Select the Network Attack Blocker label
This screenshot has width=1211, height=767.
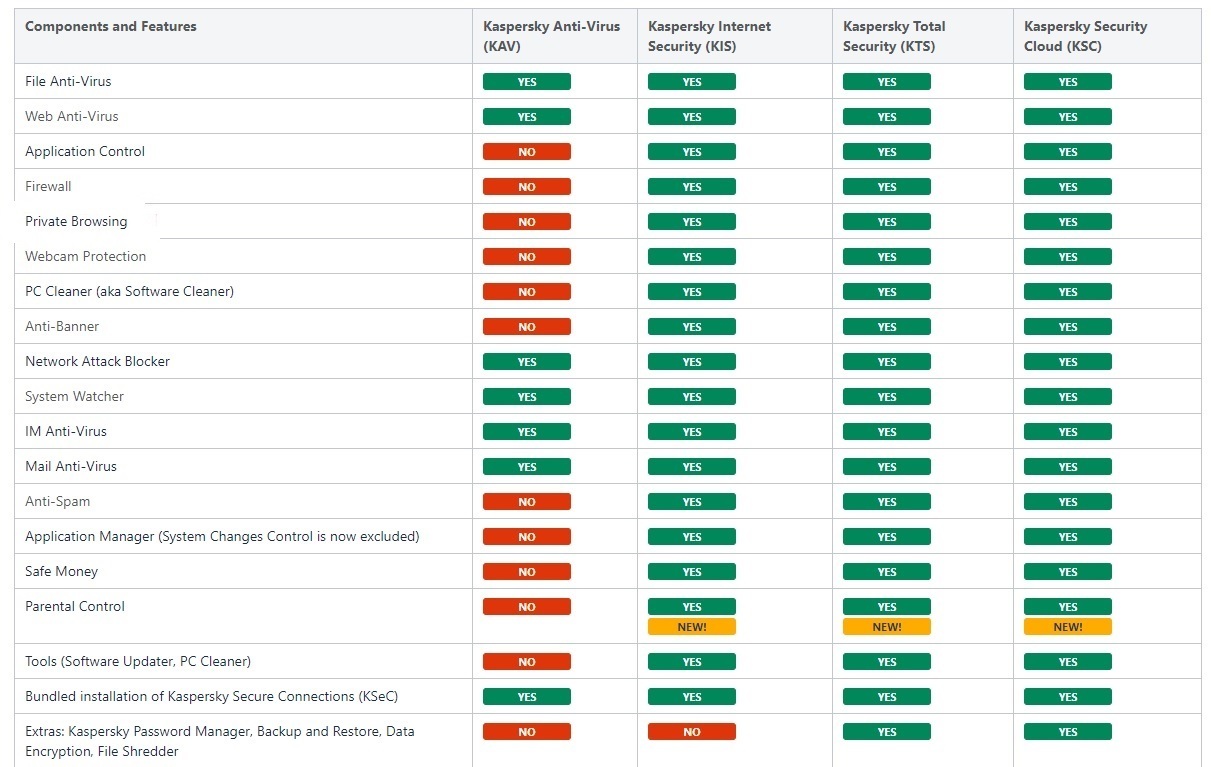click(x=97, y=361)
